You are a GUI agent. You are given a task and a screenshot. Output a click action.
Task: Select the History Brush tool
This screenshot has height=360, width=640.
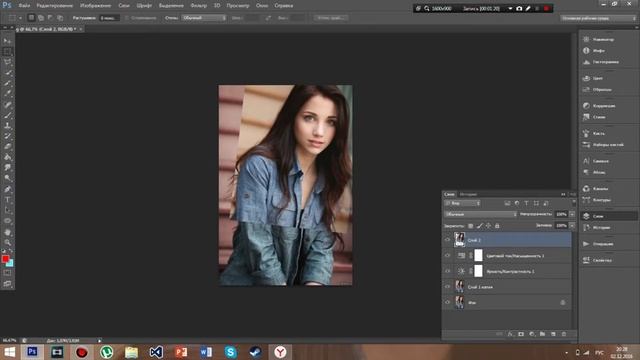7,136
